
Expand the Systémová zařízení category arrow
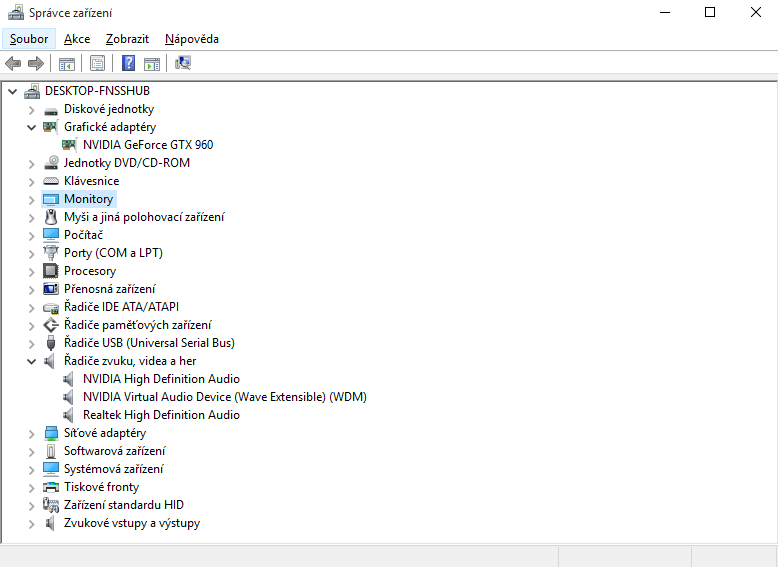pyautogui.click(x=31, y=469)
